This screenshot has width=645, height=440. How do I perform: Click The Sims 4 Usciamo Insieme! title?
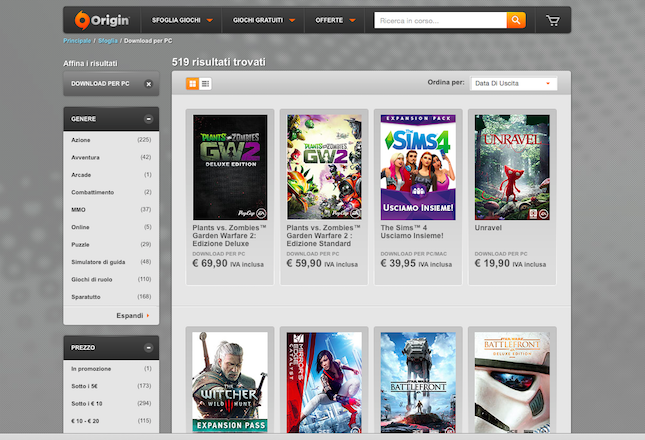point(412,232)
